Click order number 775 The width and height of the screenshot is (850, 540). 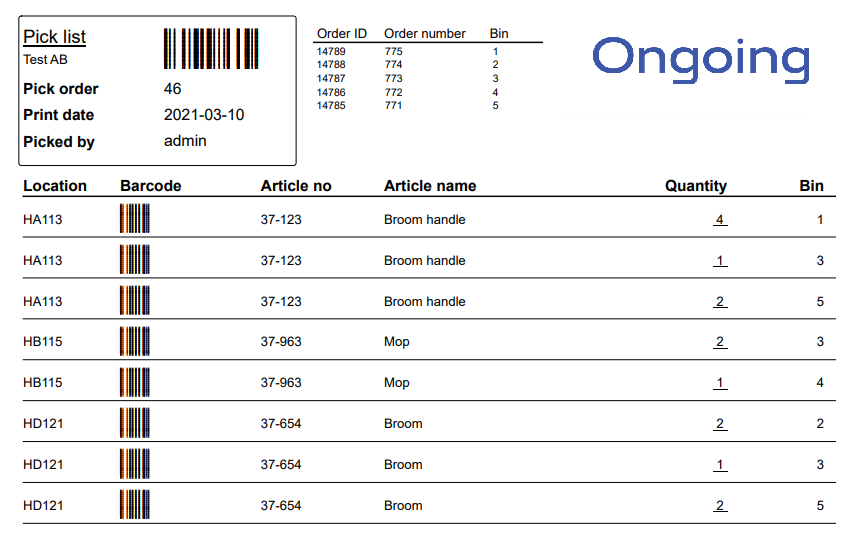click(394, 52)
